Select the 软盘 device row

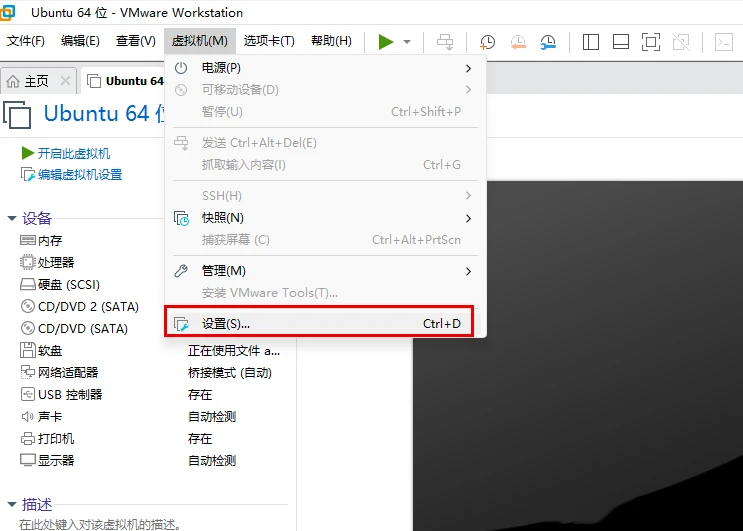(x=41, y=351)
